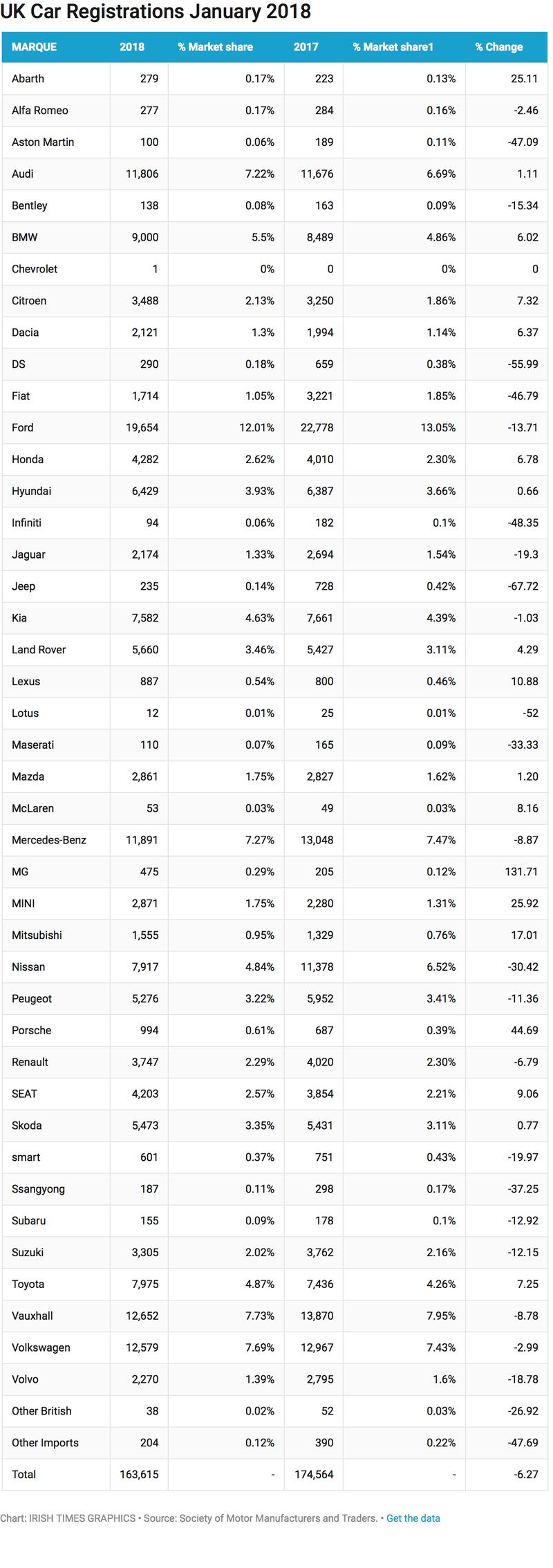The height and width of the screenshot is (1568, 553).
Task: Select the Other Imports row label
Action: (x=45, y=1442)
